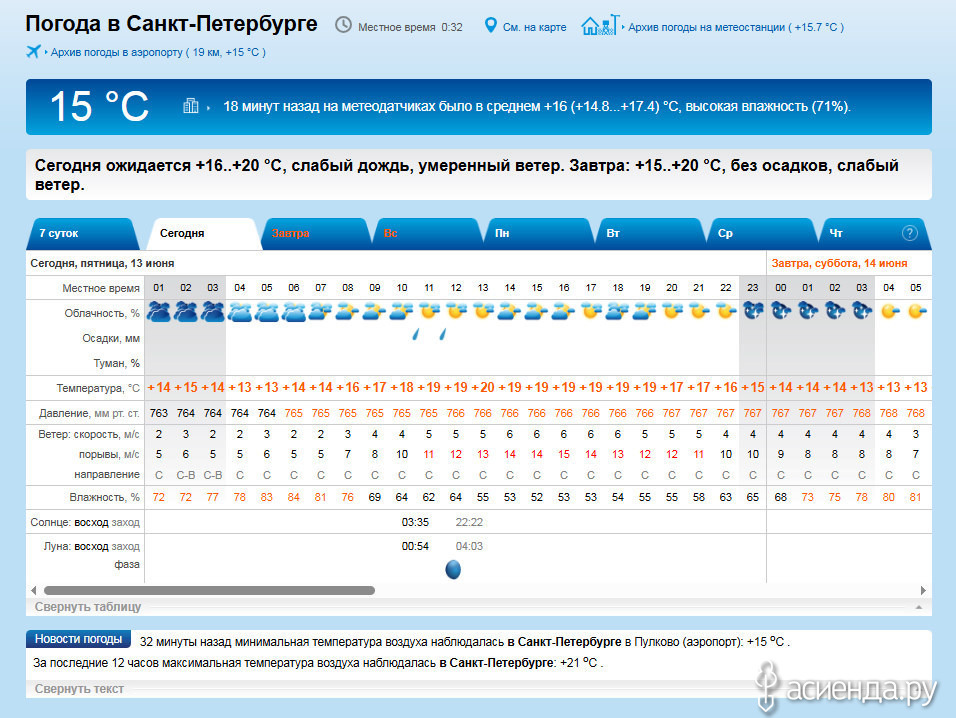Open Архив погоды на метеостанции link
The width and height of the screenshot is (956, 718).
point(736,27)
